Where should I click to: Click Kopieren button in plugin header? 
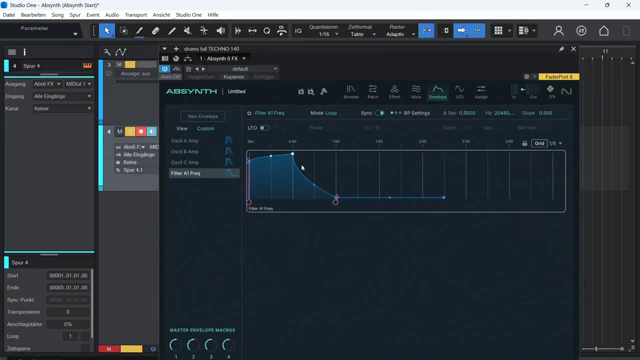(233, 77)
